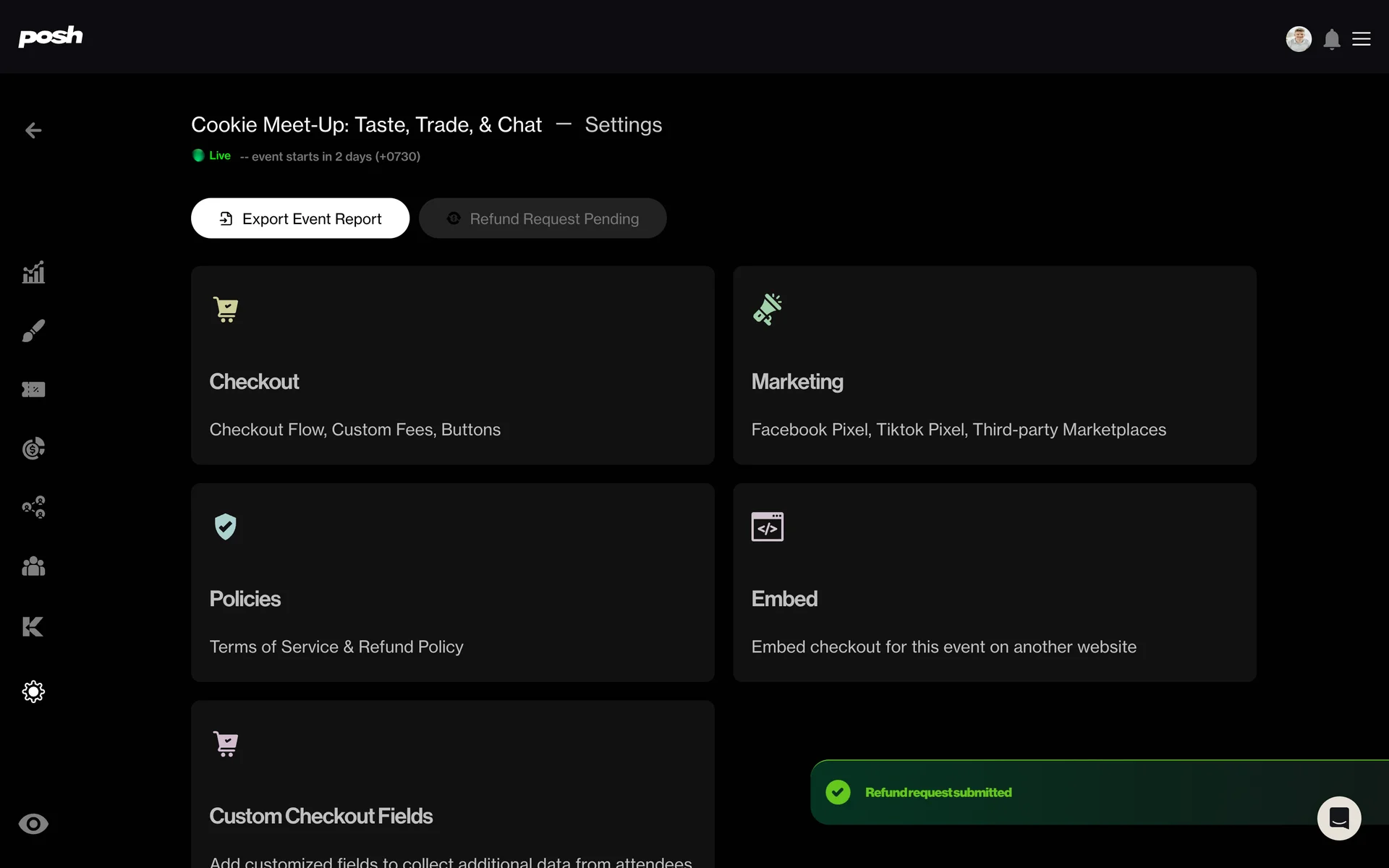
Task: Open the K logo sidebar icon
Action: (x=33, y=626)
